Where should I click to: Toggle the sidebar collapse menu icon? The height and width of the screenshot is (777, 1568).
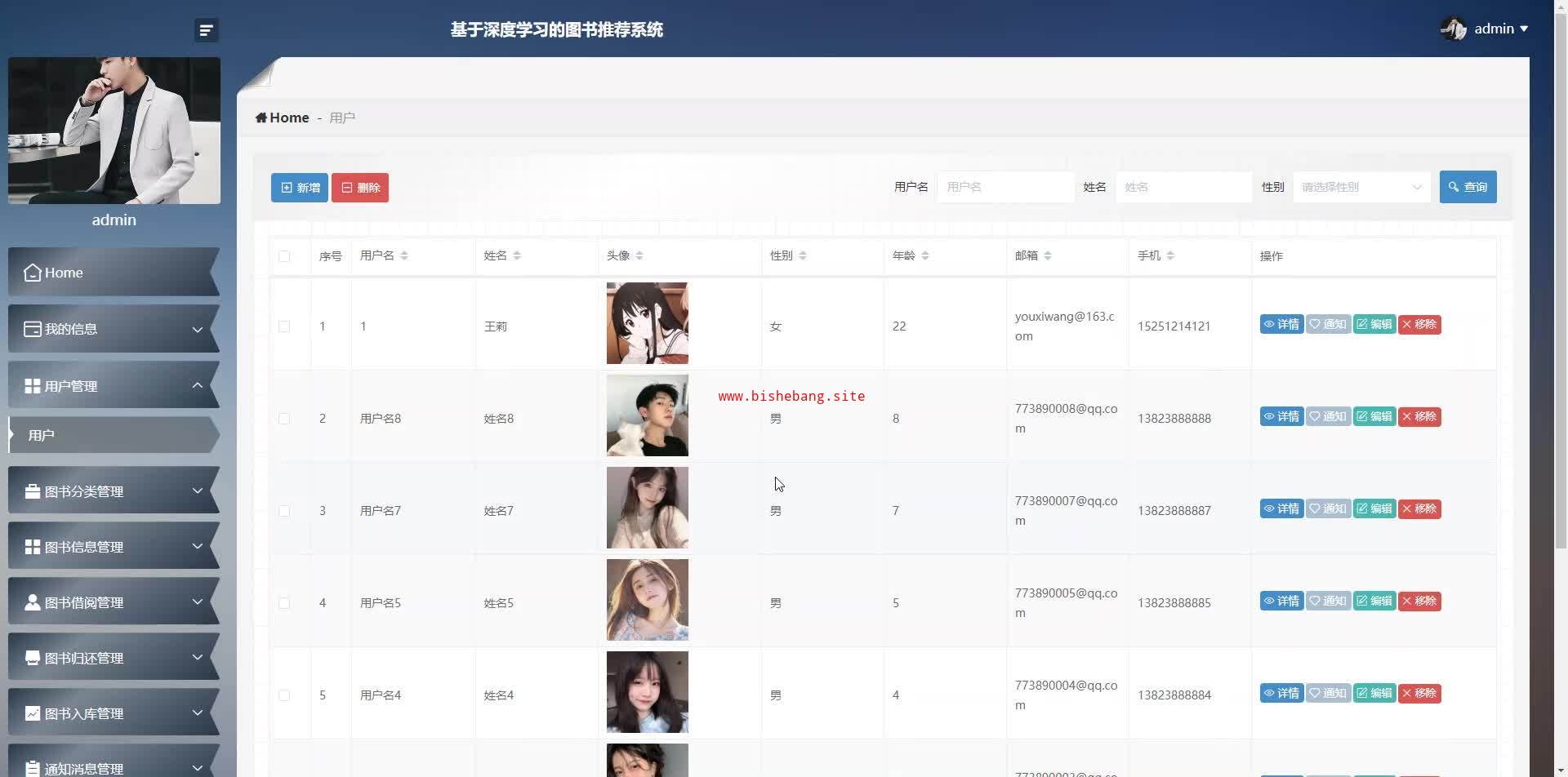(206, 30)
